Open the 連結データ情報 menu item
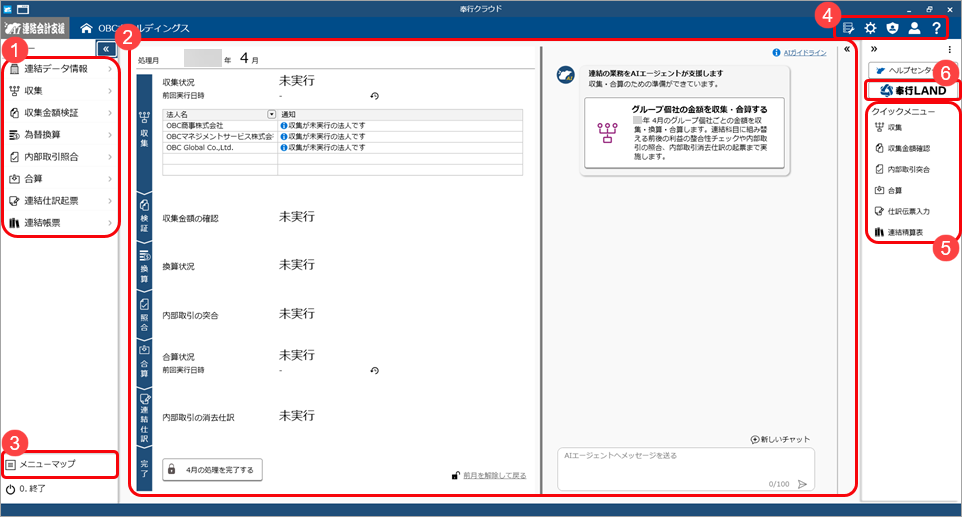Screen dimensions: 962x517 (60, 69)
